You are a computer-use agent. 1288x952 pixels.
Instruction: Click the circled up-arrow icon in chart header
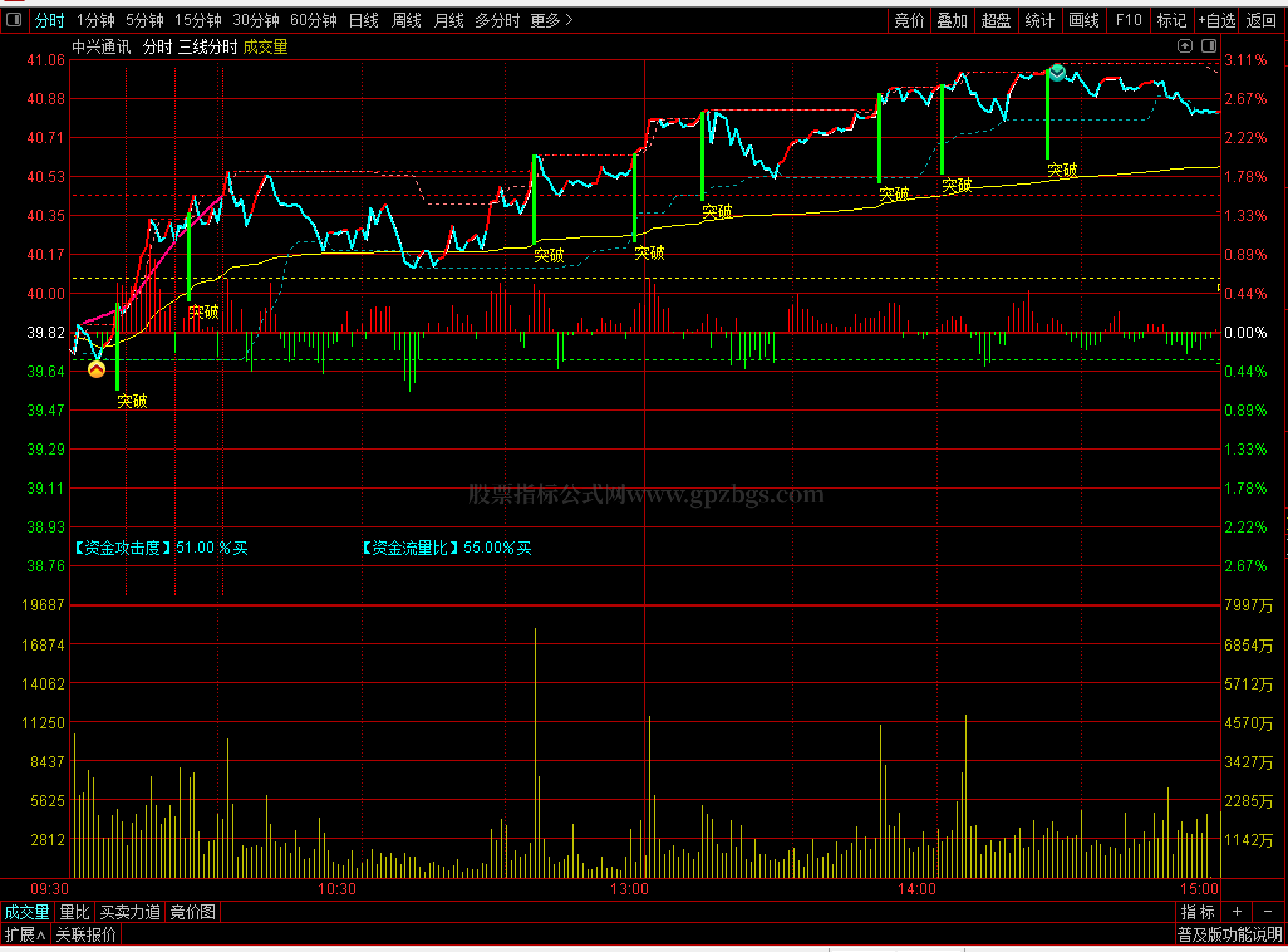tap(1184, 46)
